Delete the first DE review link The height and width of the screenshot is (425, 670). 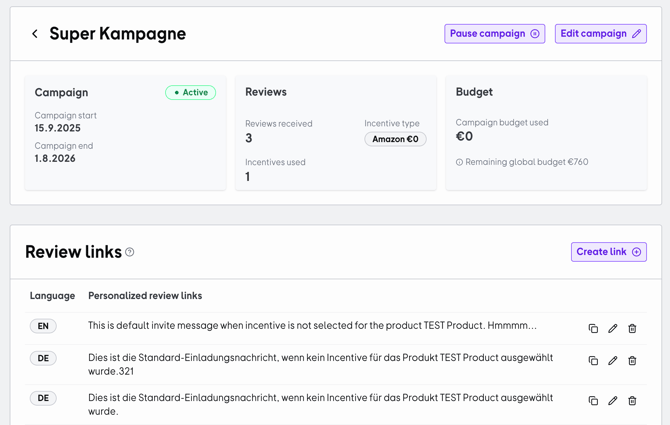[632, 360]
